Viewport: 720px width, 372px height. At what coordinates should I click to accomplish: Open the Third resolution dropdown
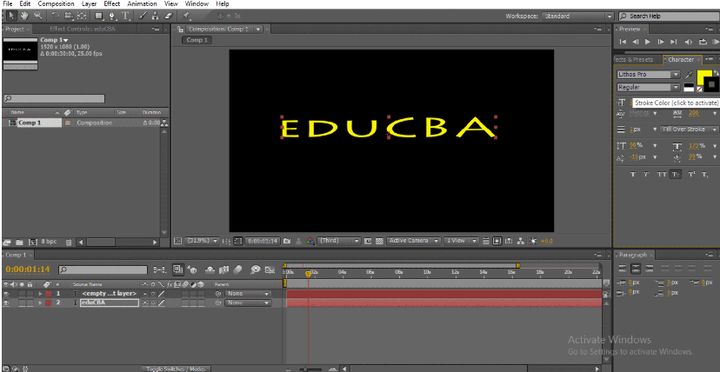tap(339, 241)
